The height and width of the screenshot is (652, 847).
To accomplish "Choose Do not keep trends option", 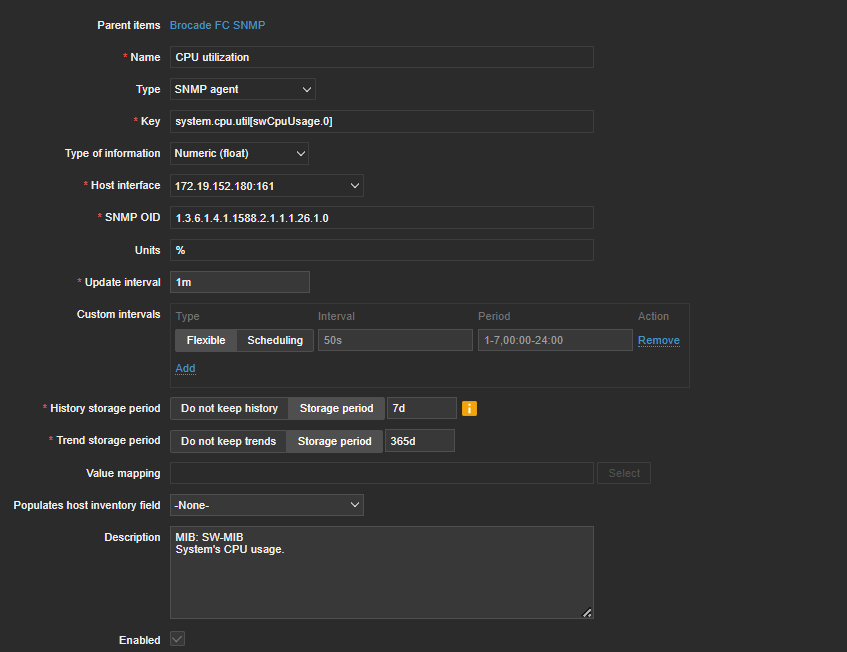I will click(228, 441).
